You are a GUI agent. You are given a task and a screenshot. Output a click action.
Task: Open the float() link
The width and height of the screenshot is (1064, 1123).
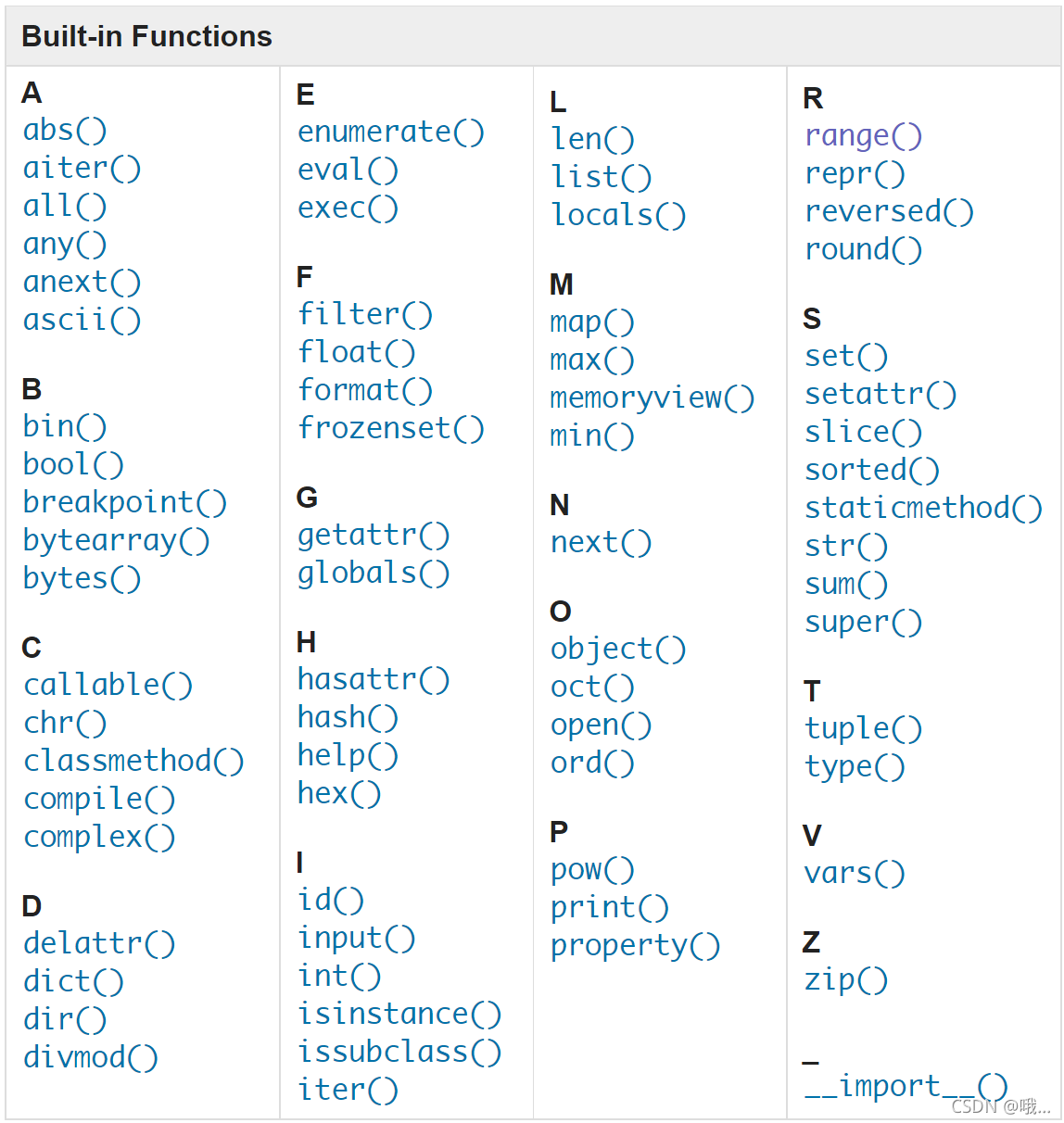point(357,353)
